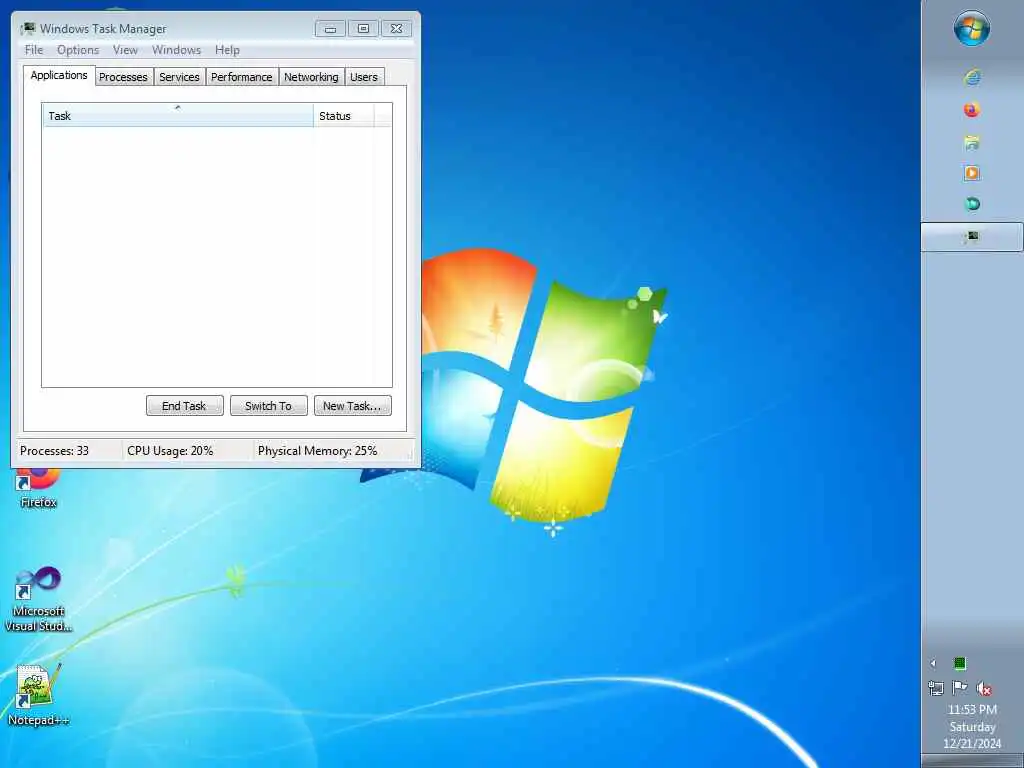
Task: Open Windows Explorer from the taskbar
Action: click(x=972, y=142)
